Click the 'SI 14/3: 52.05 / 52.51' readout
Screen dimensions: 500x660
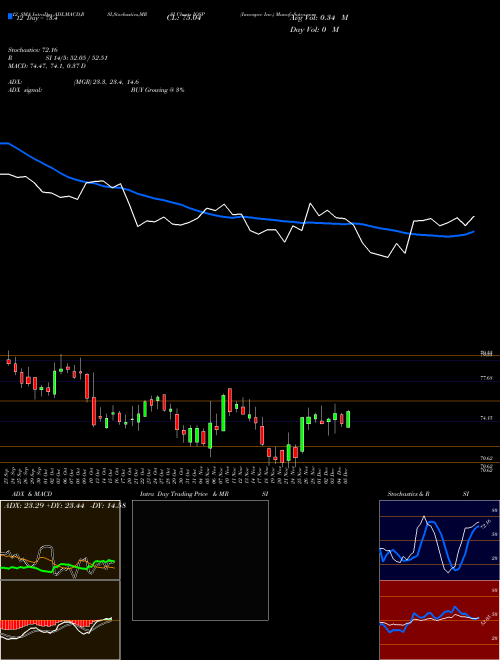click(77, 58)
